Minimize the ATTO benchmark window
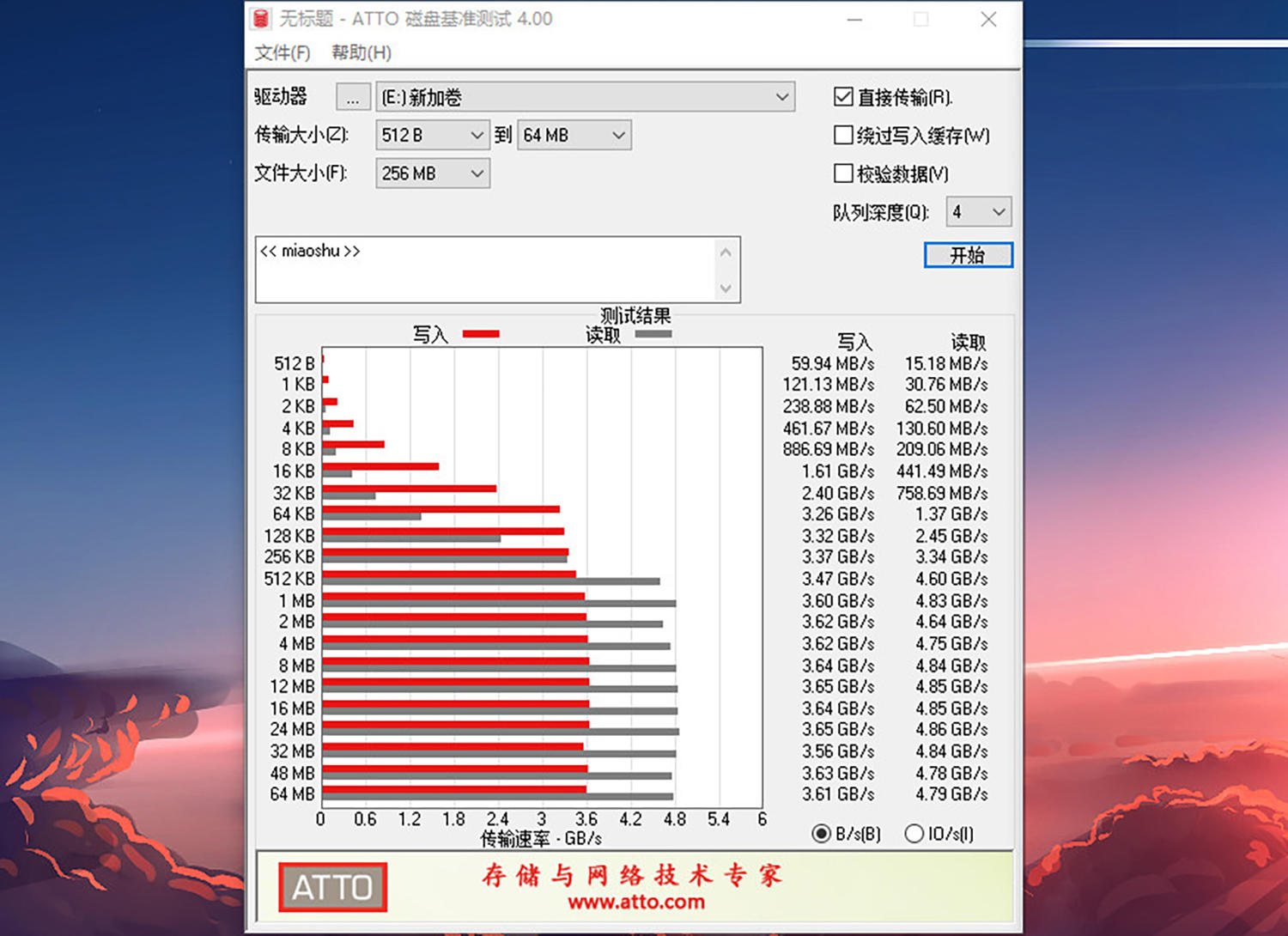Screen dimensions: 1288x936 [854, 19]
